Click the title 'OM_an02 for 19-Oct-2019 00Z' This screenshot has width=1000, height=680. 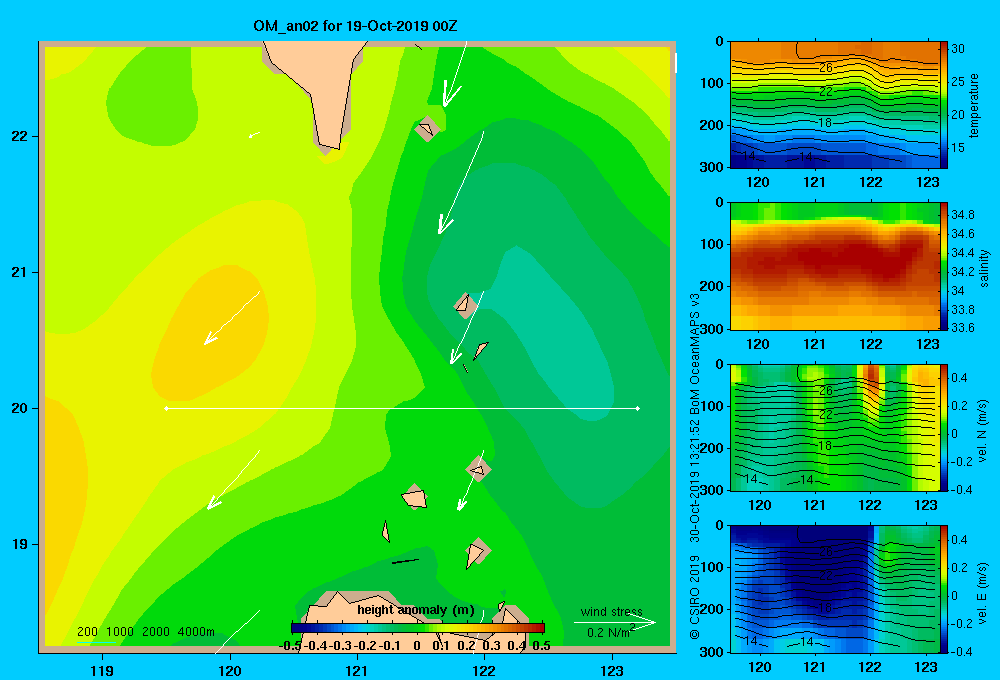pyautogui.click(x=355, y=26)
